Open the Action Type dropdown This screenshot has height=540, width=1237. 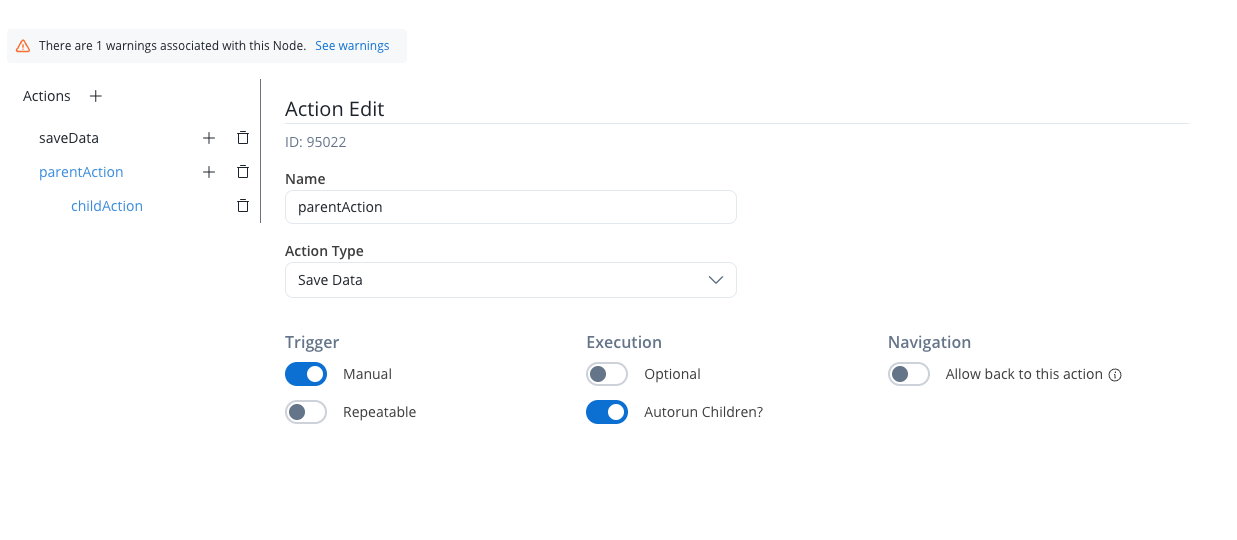tap(510, 280)
